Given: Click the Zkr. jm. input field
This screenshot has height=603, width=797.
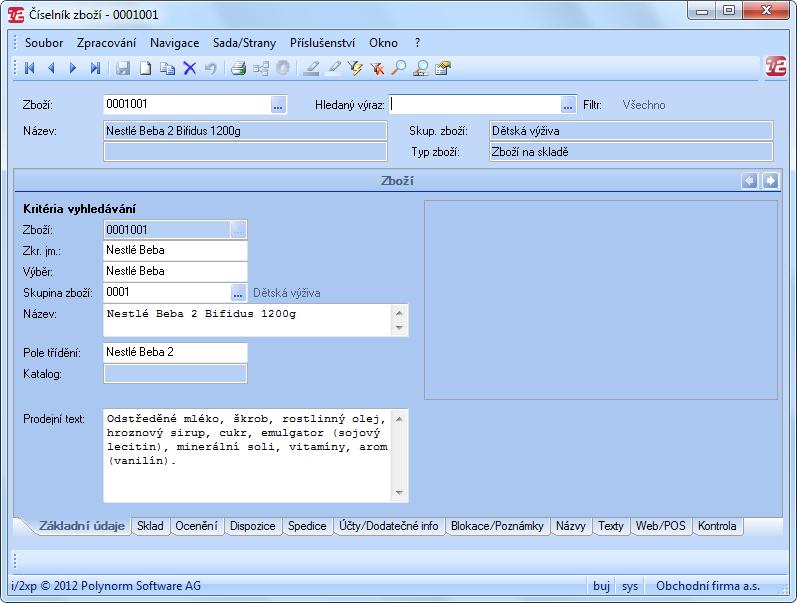Looking at the screenshot, I should [175, 251].
